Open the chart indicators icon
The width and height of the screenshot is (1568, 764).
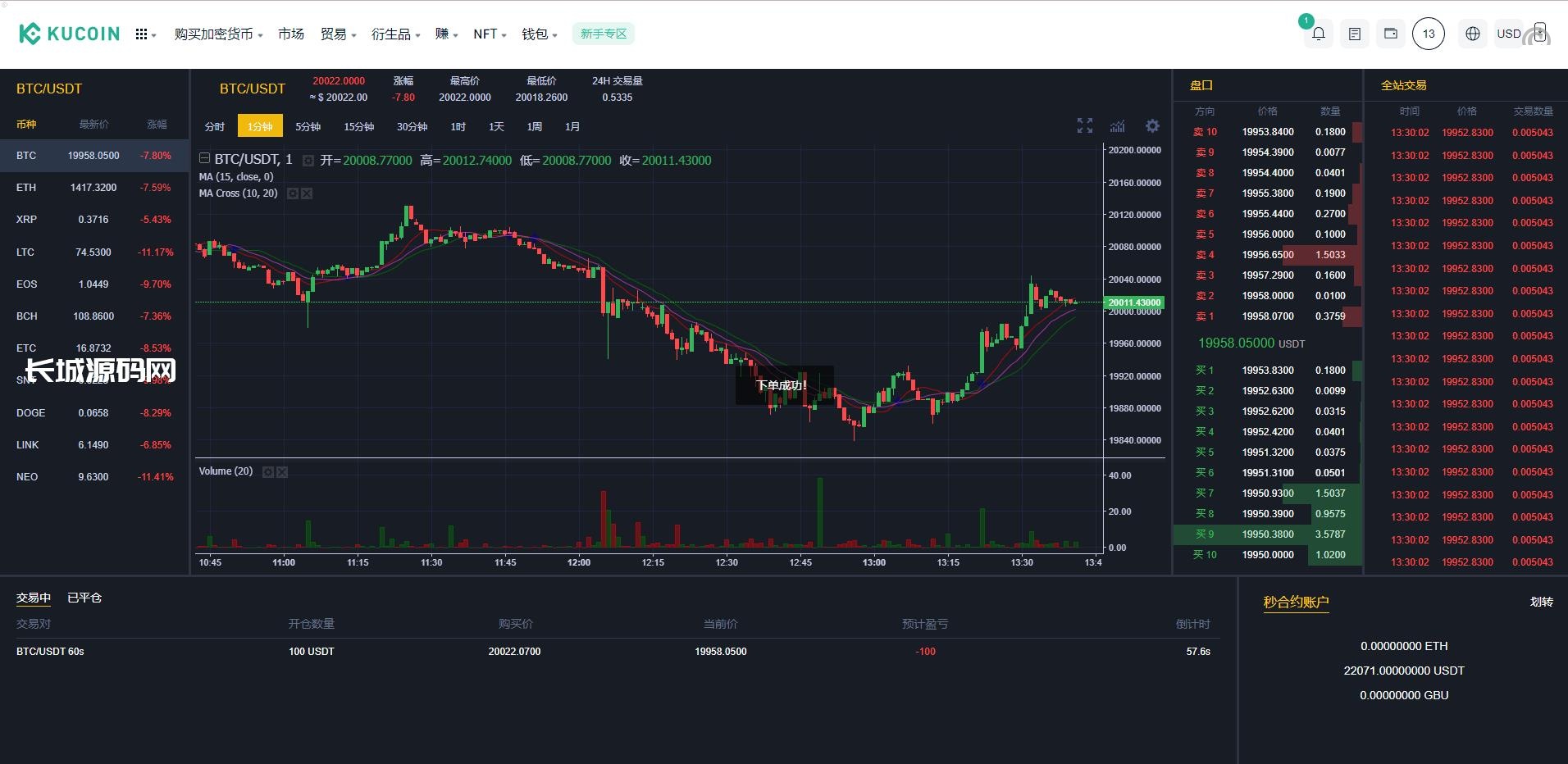pos(1117,125)
